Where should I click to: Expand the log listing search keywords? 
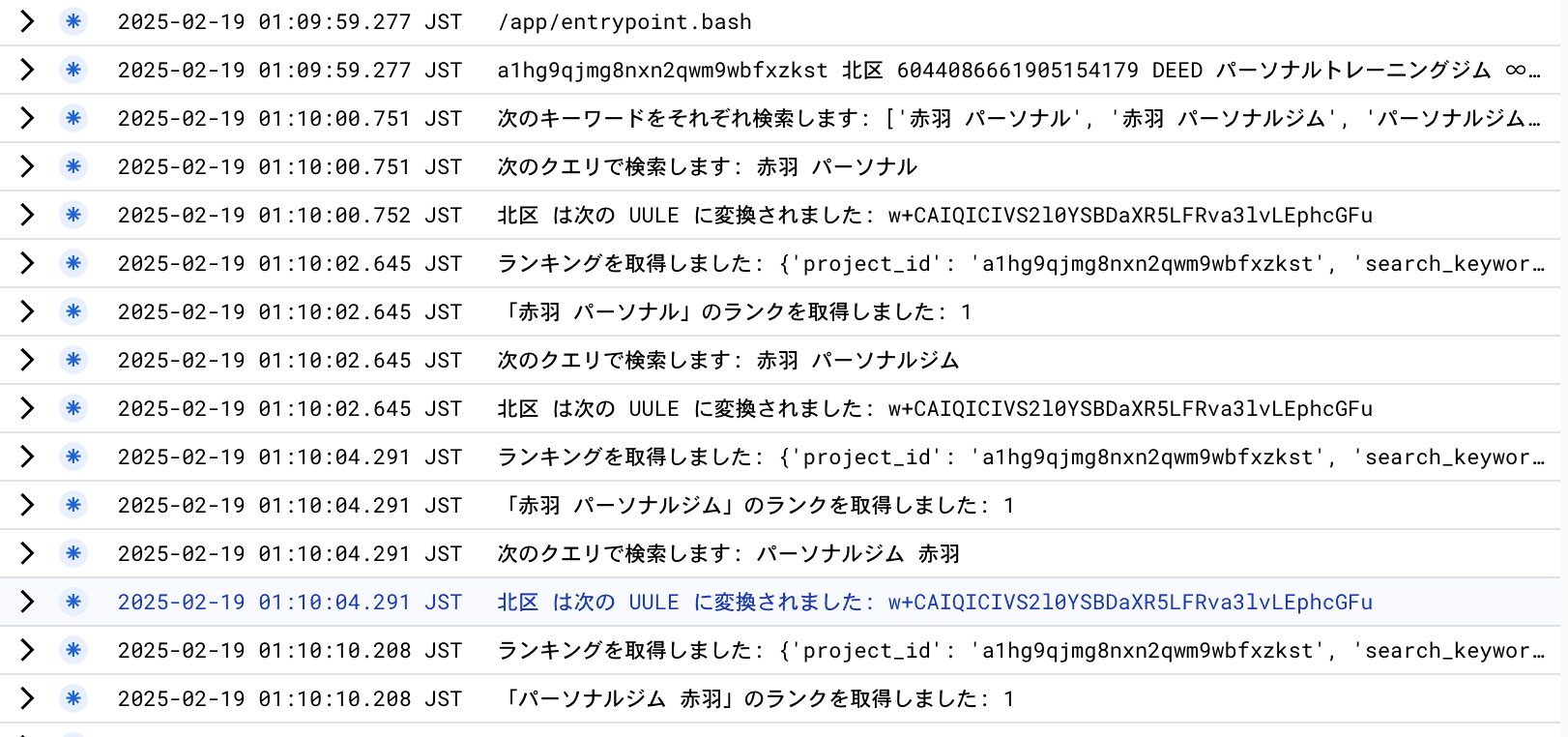26,118
